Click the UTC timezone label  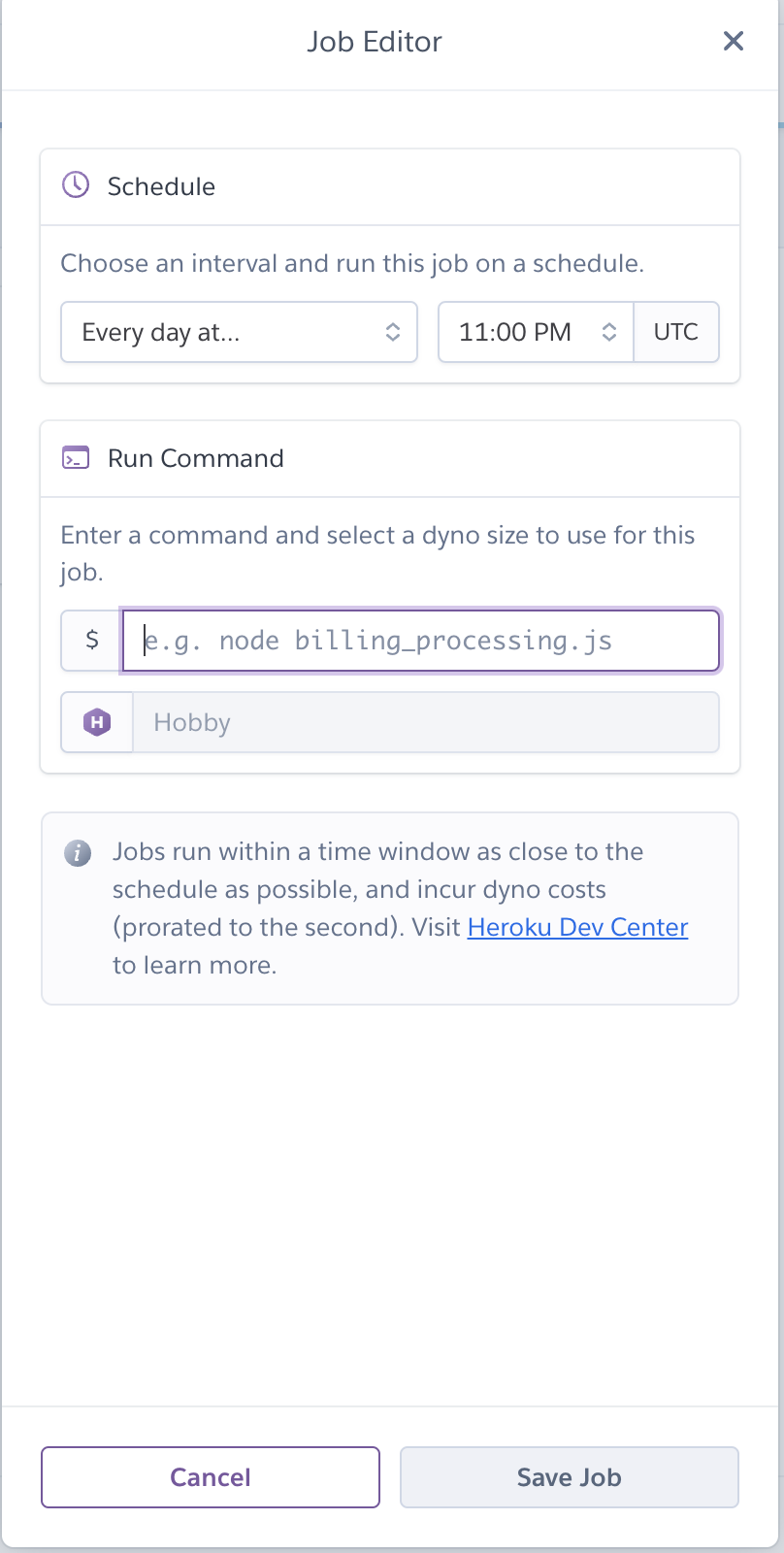676,333
